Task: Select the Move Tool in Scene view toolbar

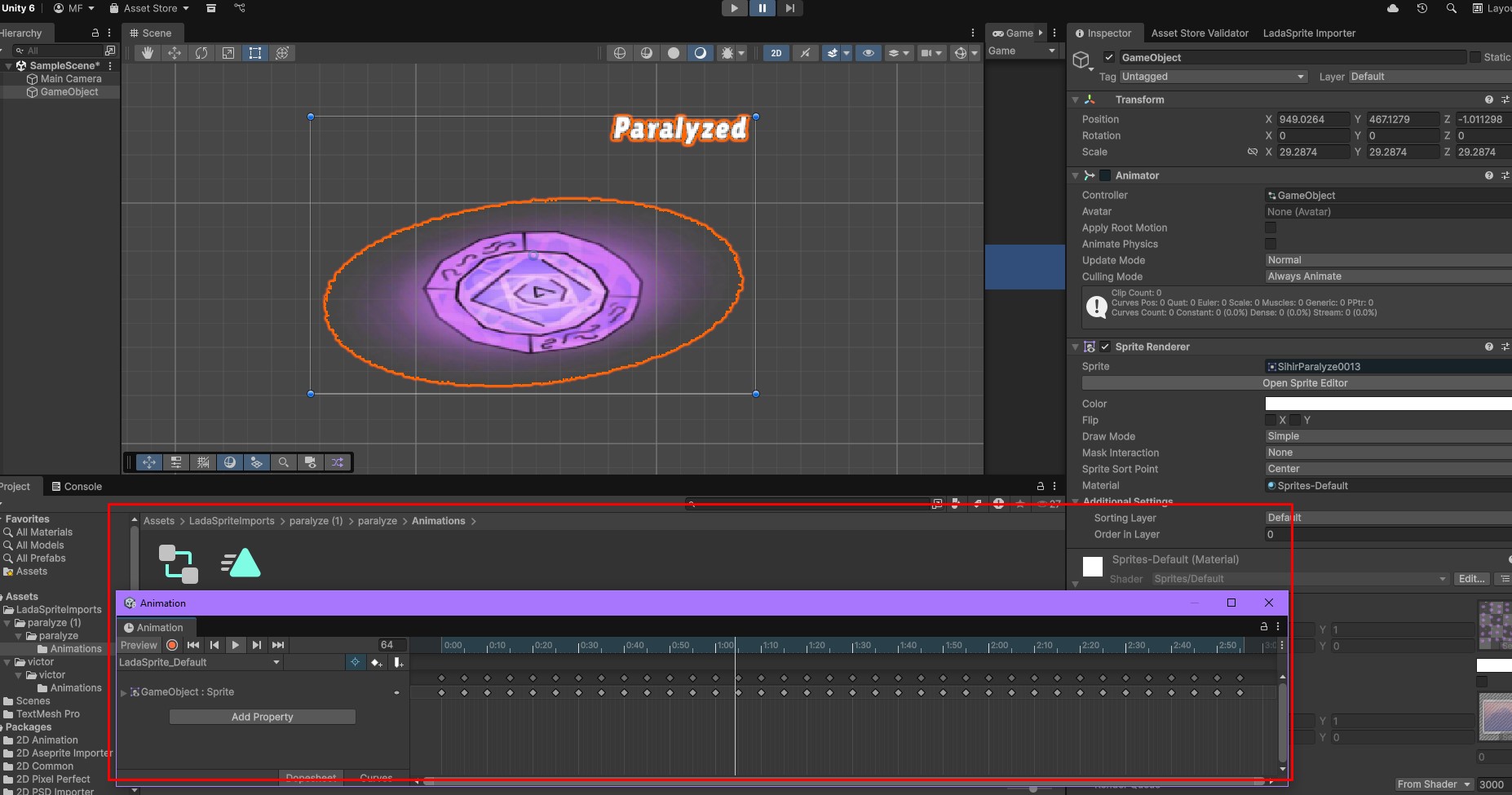Action: (x=175, y=53)
